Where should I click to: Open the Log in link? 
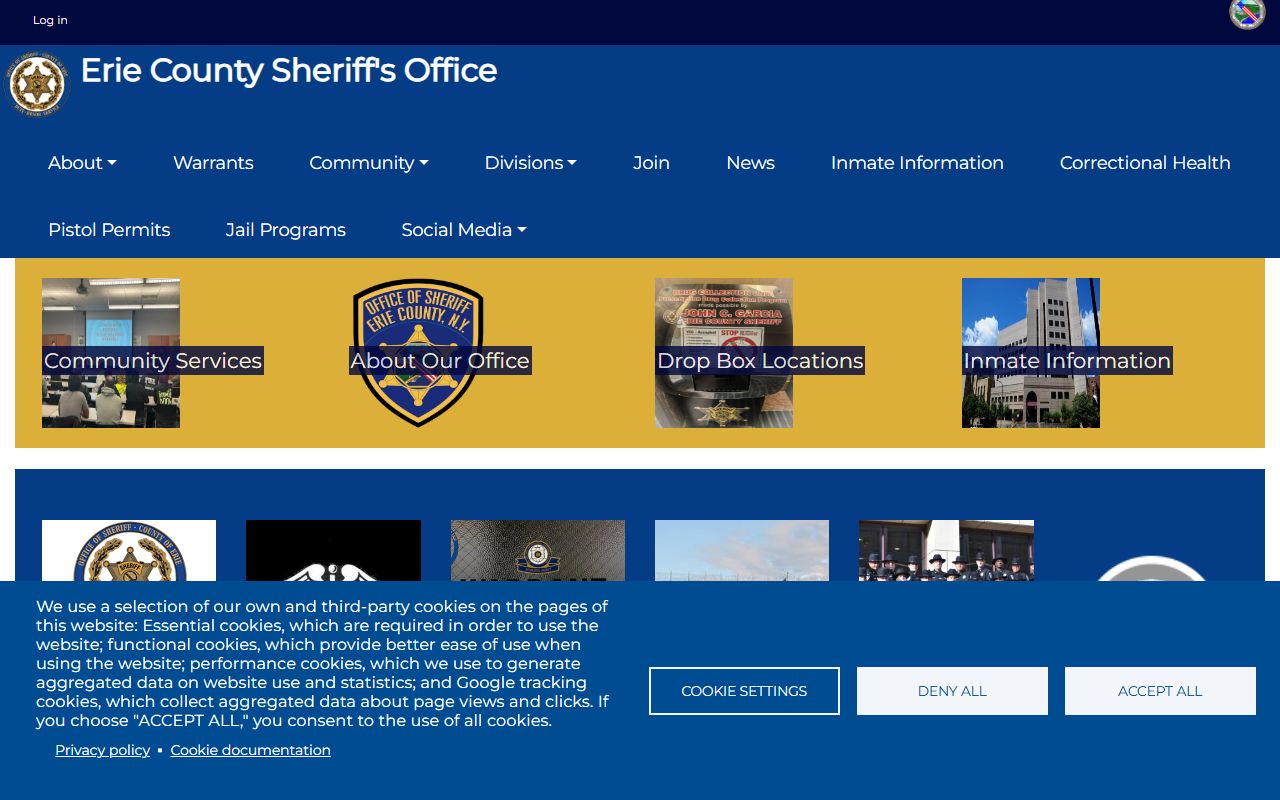tap(50, 20)
